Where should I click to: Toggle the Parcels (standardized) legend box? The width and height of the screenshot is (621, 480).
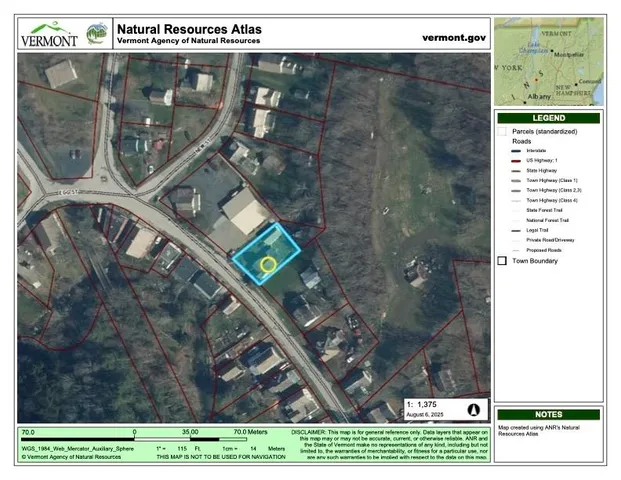[502, 131]
